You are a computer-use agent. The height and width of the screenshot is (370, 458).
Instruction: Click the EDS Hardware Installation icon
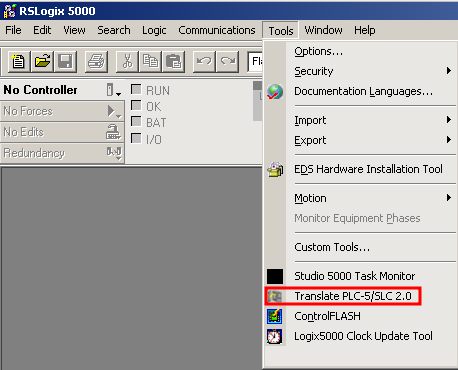tap(275, 169)
